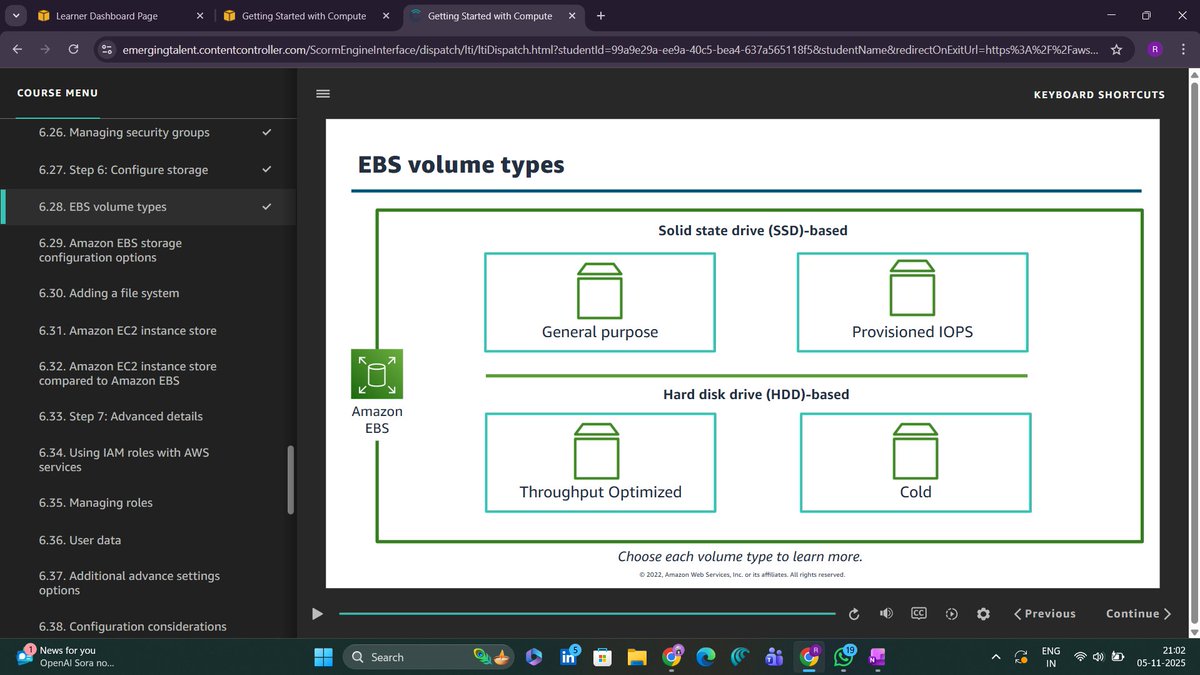The width and height of the screenshot is (1200, 675).
Task: Open Keyboard Shortcuts
Action: click(1099, 94)
